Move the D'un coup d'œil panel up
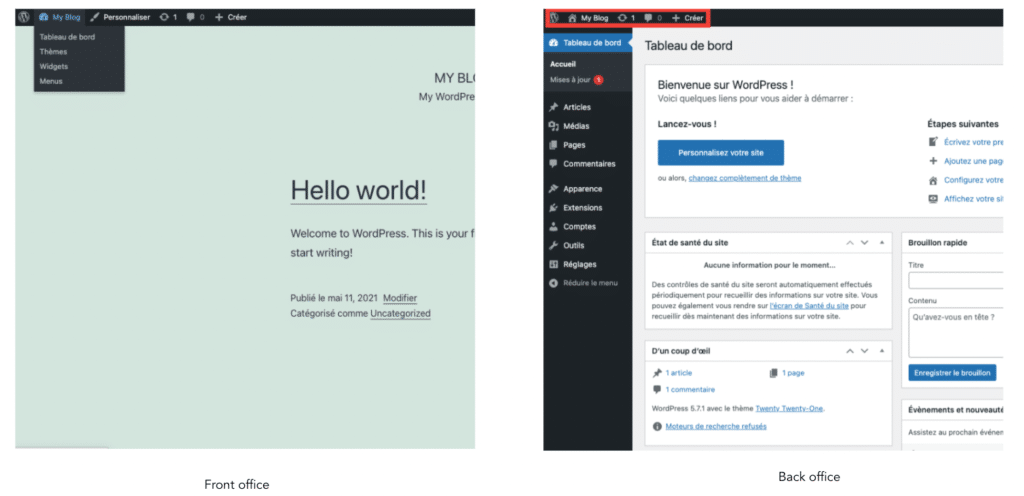The image size is (1024, 496). pos(850,350)
